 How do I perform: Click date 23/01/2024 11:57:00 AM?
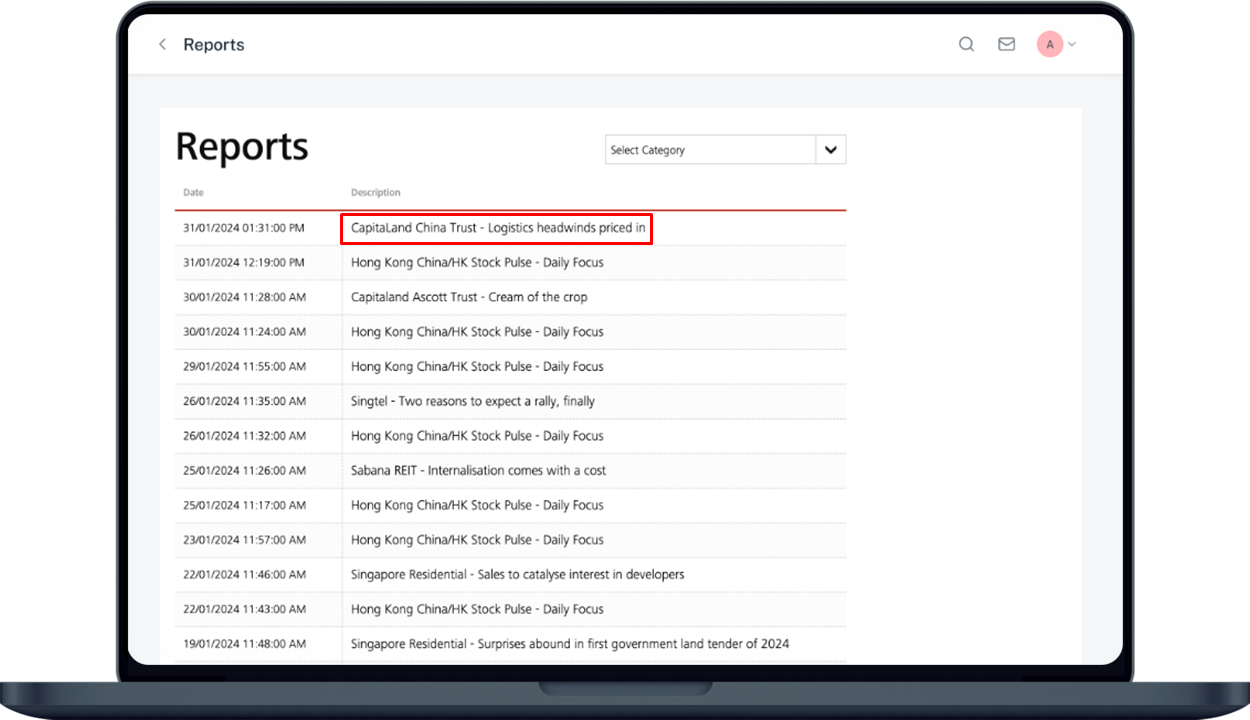point(244,540)
